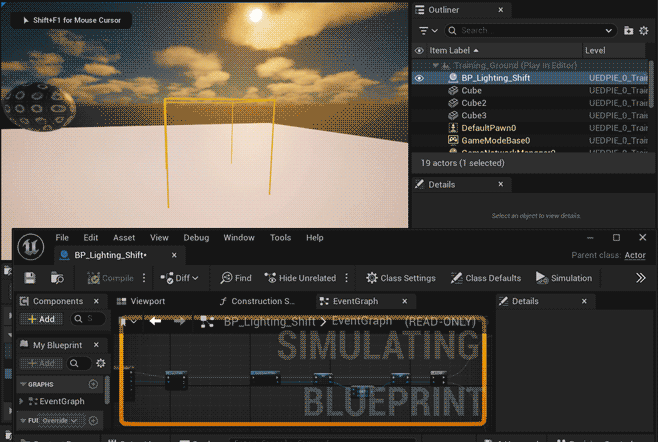Click the Compile button
The width and height of the screenshot is (658, 442).
110,278
